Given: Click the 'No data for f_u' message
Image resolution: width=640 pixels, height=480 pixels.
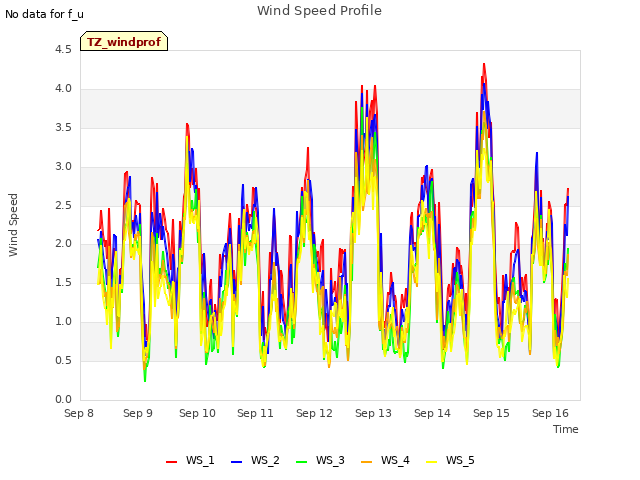Looking at the screenshot, I should pyautogui.click(x=44, y=14).
